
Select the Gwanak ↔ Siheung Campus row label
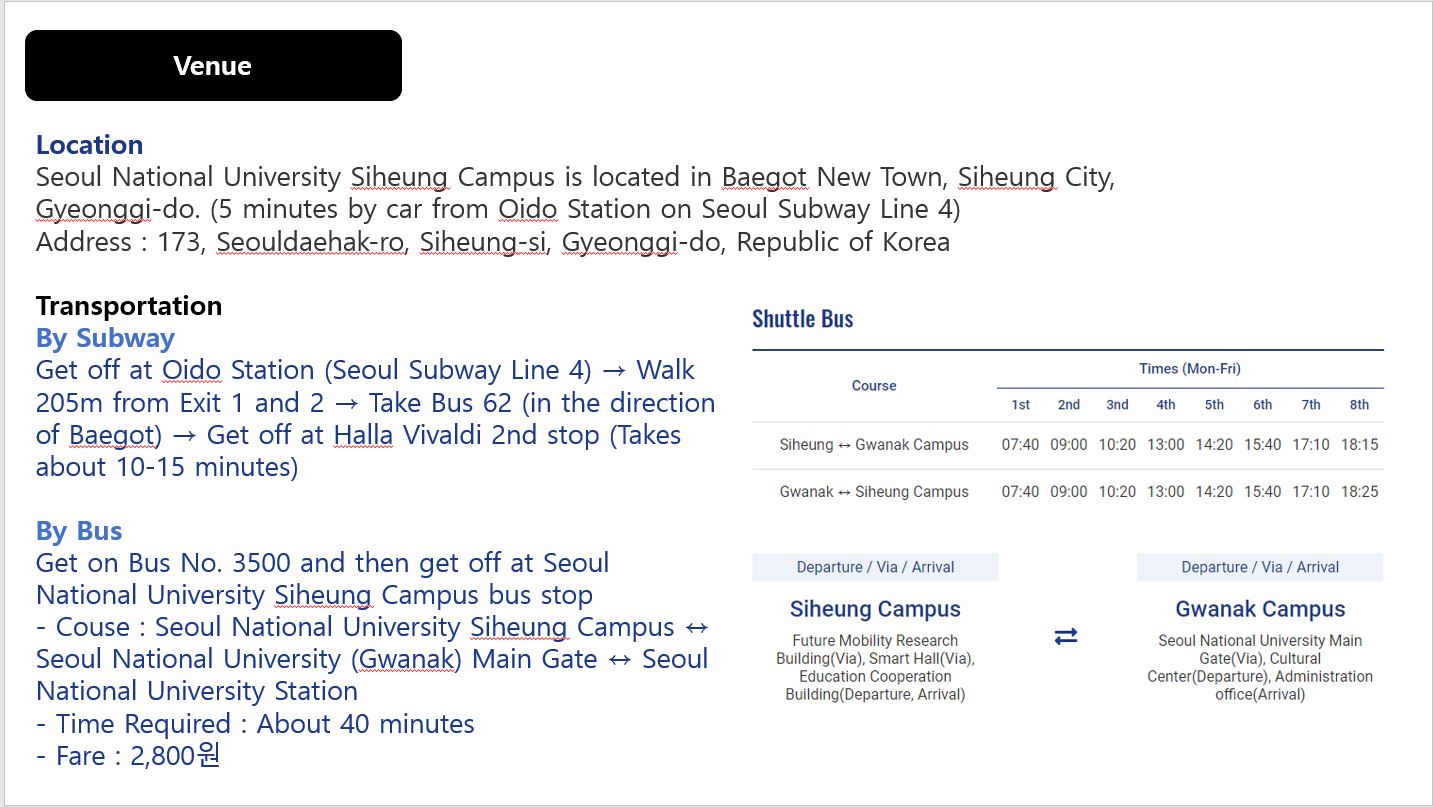(874, 492)
